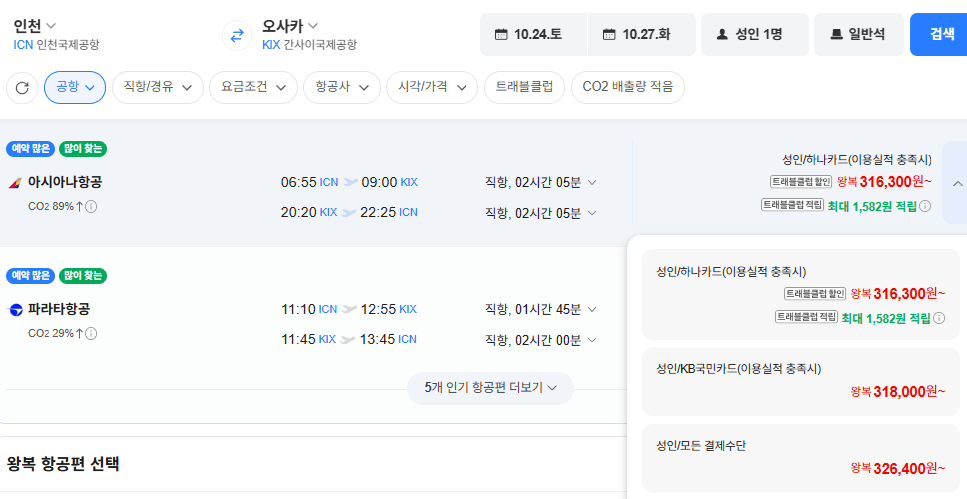
Task: Open the 시각/가격 filter dropdown
Action: click(x=432, y=87)
